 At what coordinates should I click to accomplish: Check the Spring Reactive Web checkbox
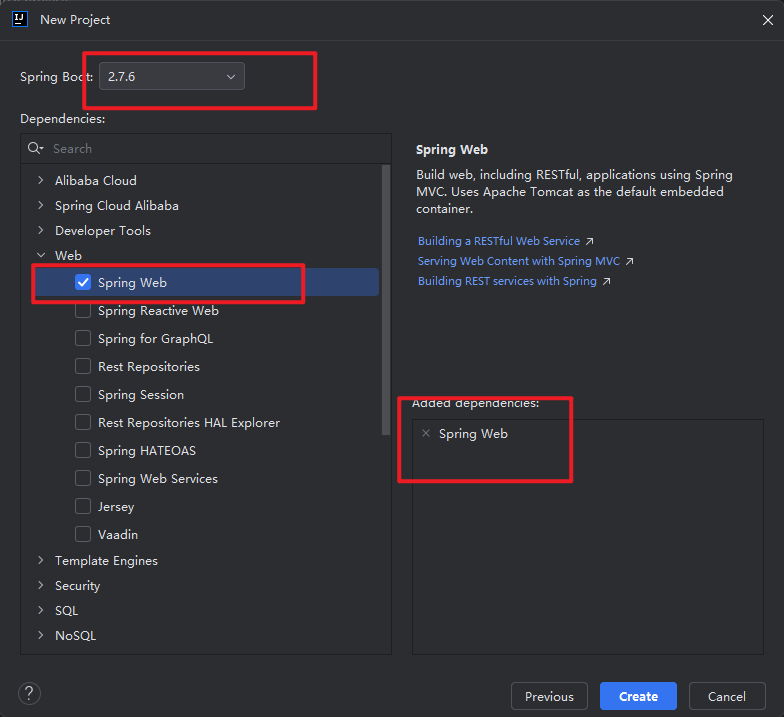(83, 310)
